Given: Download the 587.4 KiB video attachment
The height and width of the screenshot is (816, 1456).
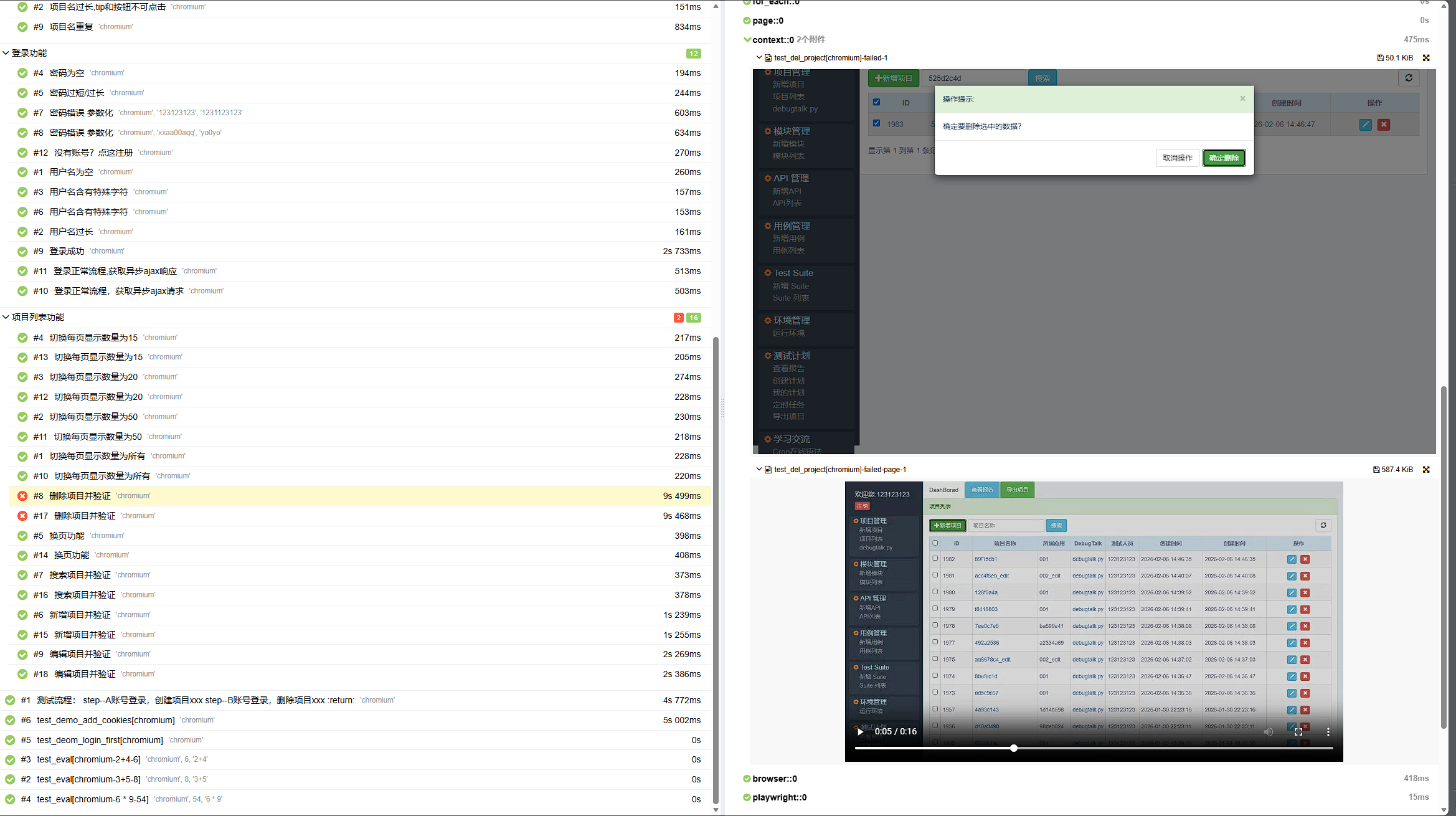Looking at the screenshot, I should click(x=1393, y=470).
